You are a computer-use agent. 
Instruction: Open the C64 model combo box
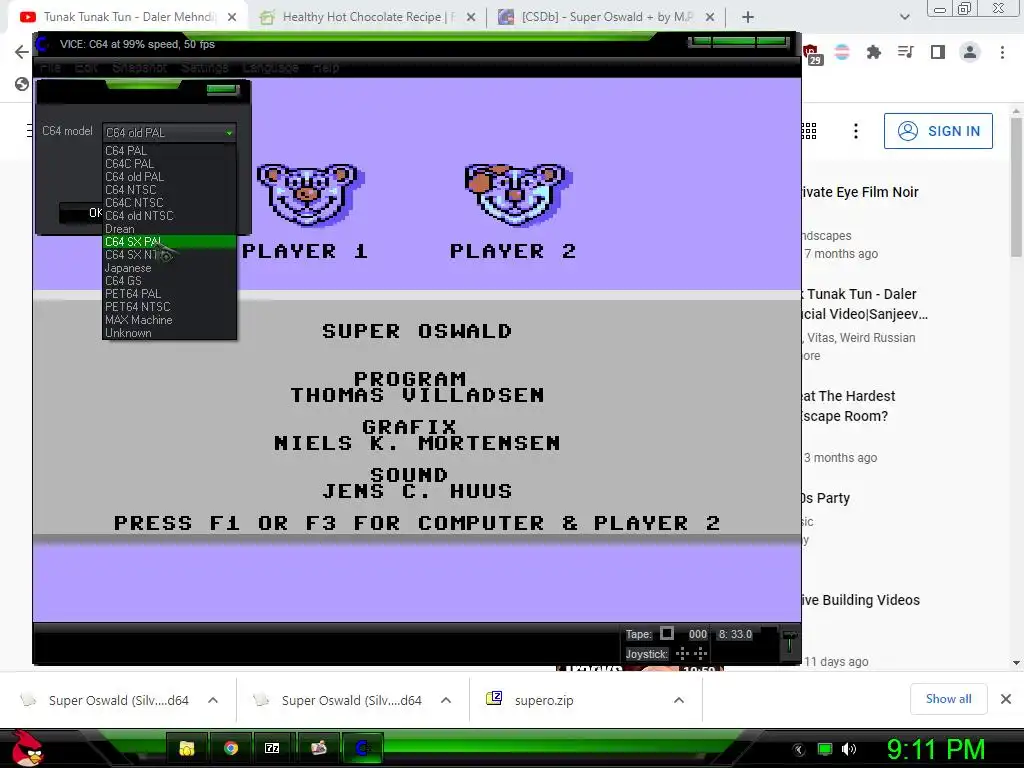click(x=168, y=133)
